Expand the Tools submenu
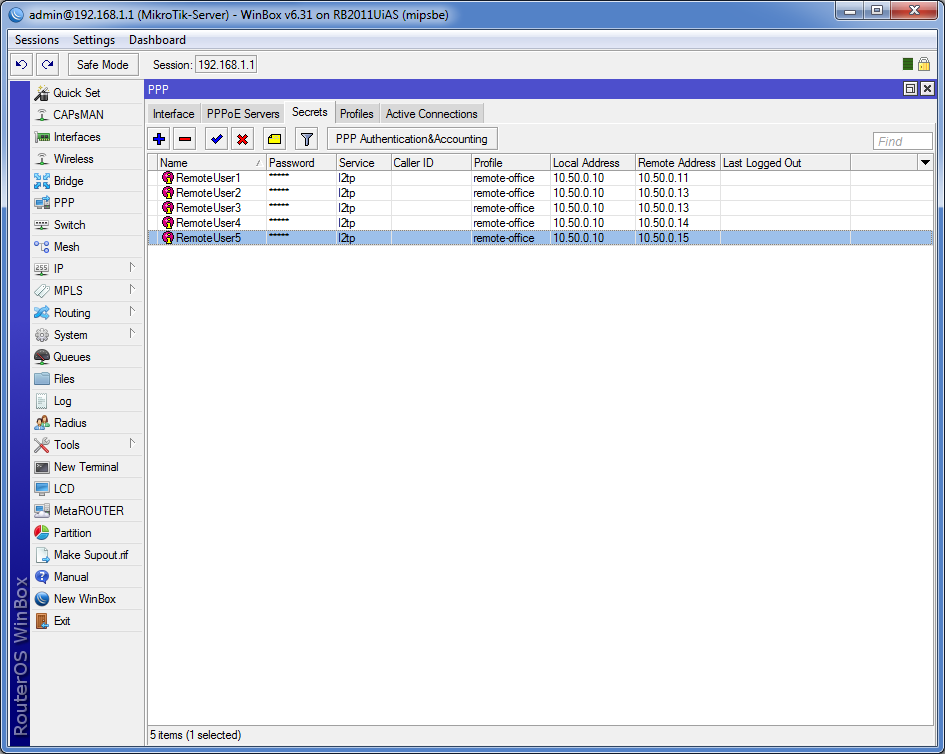This screenshot has height=754, width=945. (x=87, y=444)
